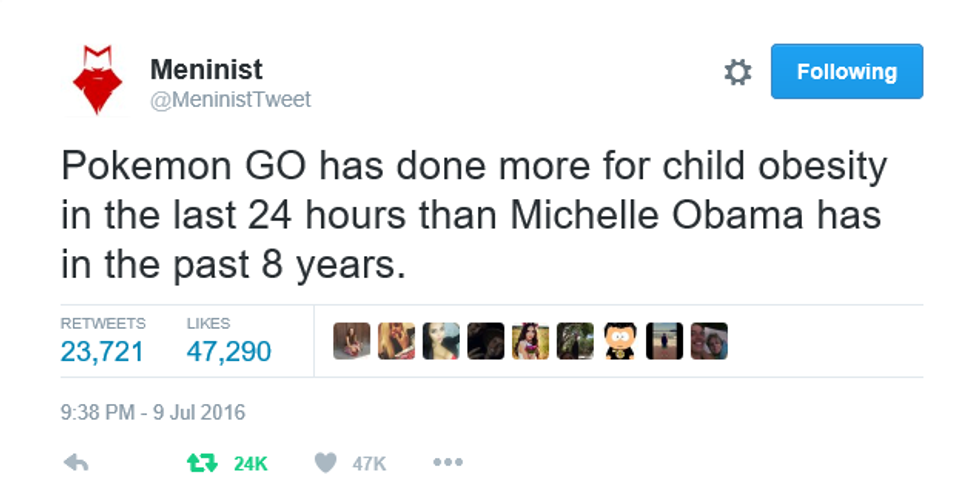Open the gear settings menu
This screenshot has height=504, width=980.
pyautogui.click(x=737, y=72)
